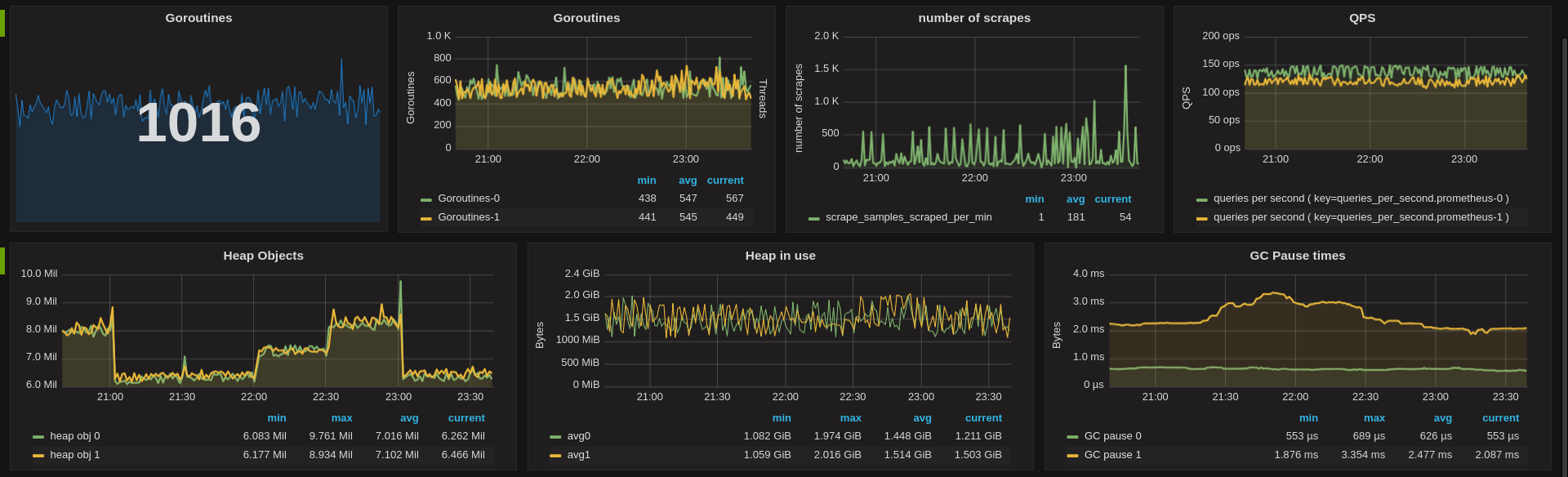The height and width of the screenshot is (477, 1568).
Task: Toggle GC pause 0 legend series
Action: click(1112, 436)
